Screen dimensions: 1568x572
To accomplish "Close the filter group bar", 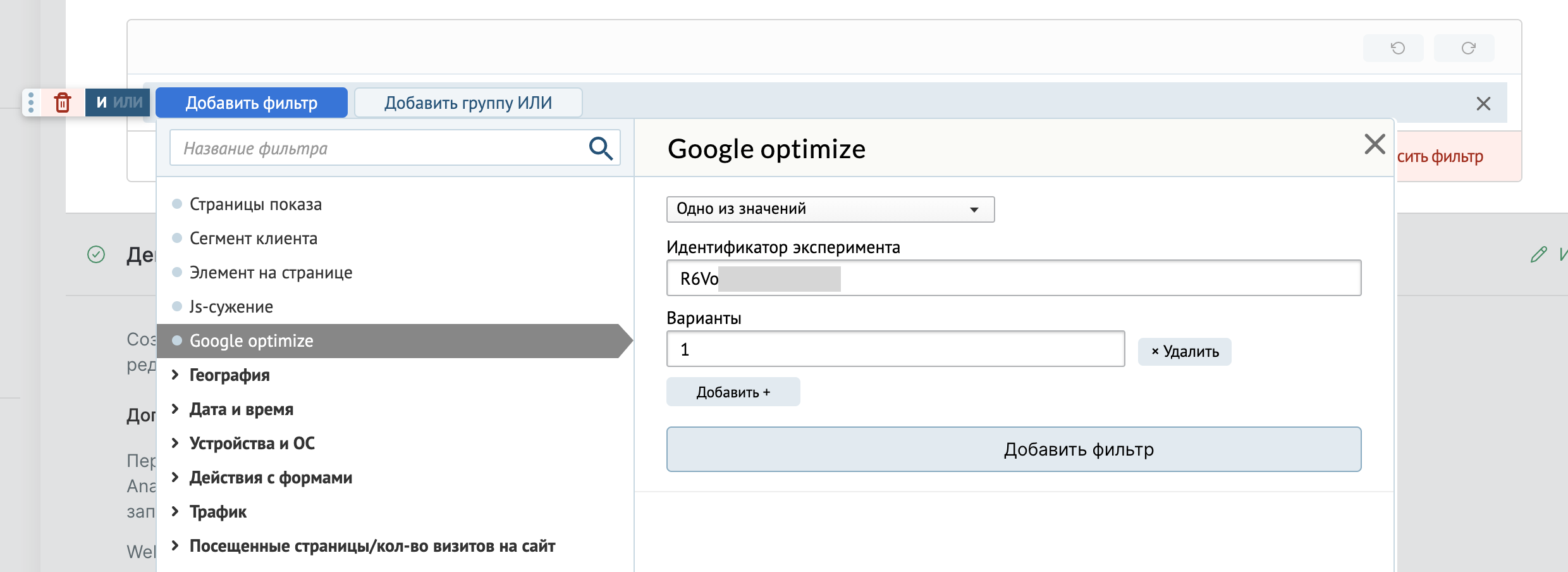I will pos(1483,103).
